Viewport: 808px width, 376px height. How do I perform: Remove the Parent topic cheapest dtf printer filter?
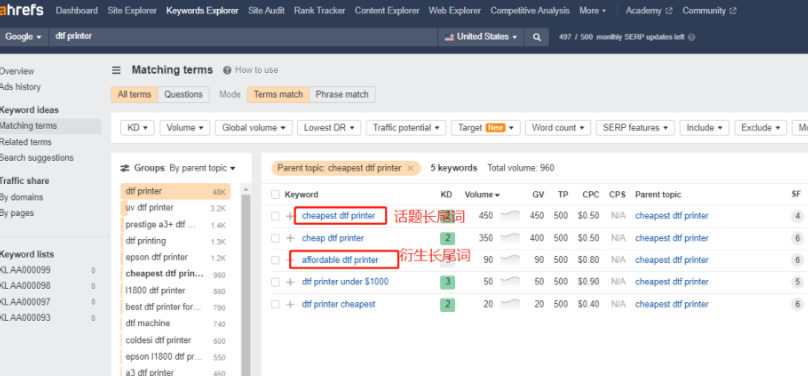click(x=410, y=168)
